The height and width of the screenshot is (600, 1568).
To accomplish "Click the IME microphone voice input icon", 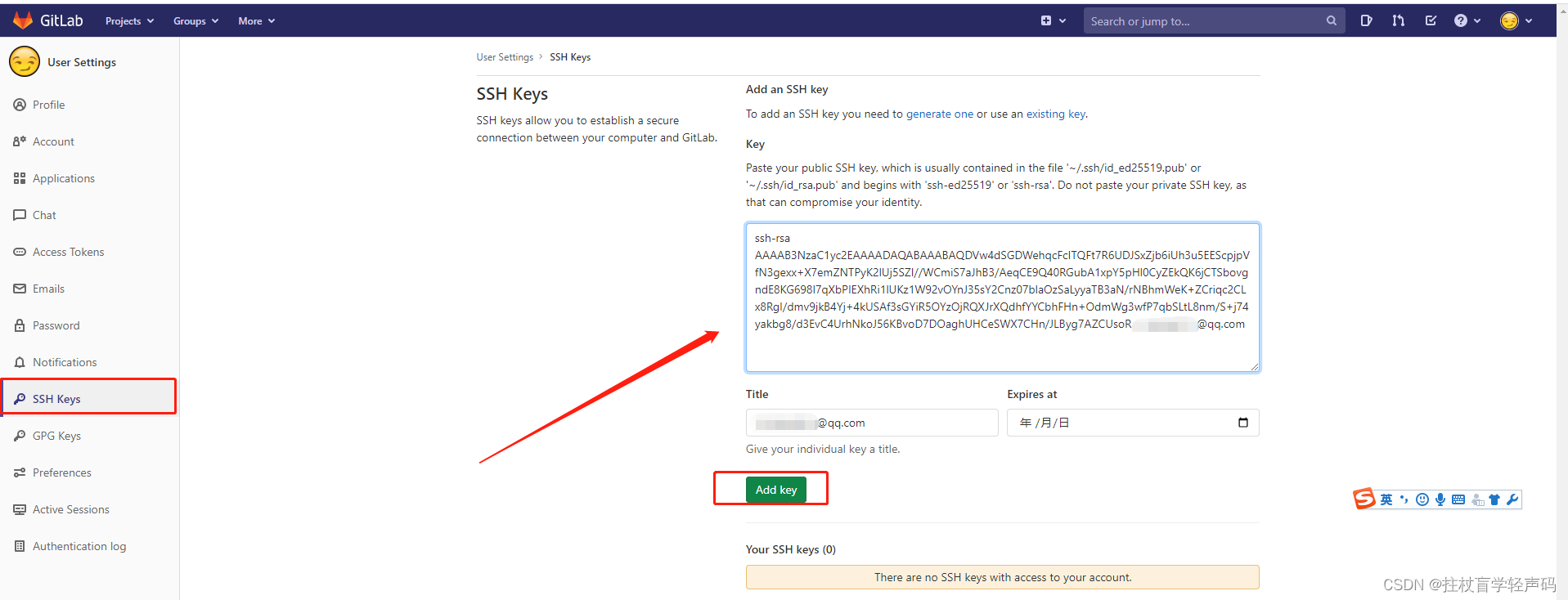I will (x=1440, y=499).
